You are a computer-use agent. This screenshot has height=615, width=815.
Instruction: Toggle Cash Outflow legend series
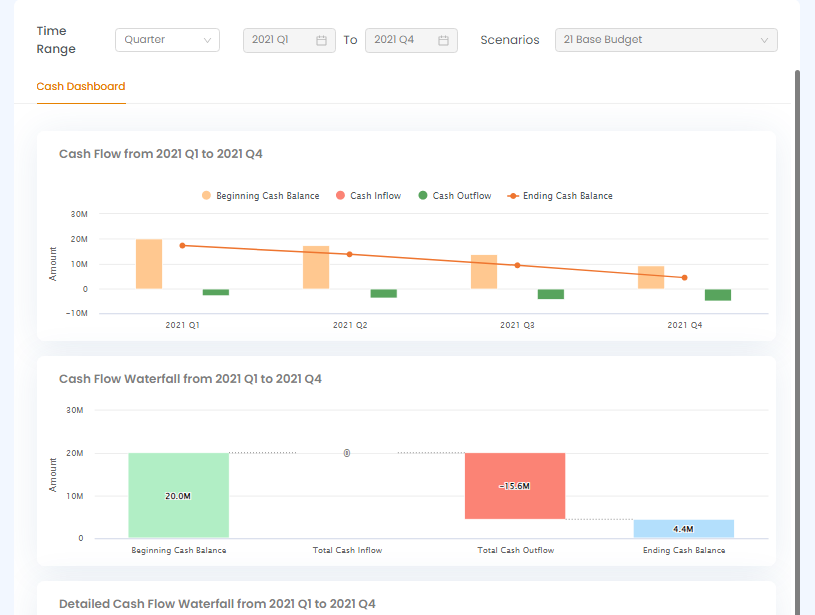(454, 196)
